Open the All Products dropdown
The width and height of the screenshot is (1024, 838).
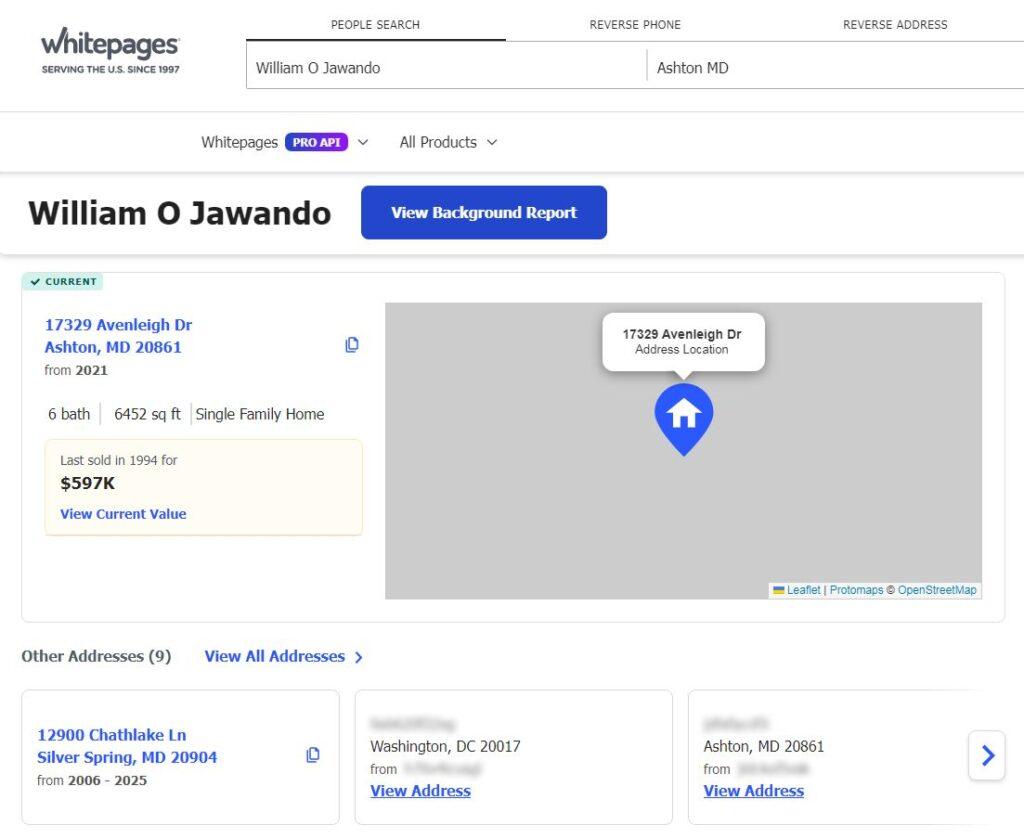tap(449, 142)
